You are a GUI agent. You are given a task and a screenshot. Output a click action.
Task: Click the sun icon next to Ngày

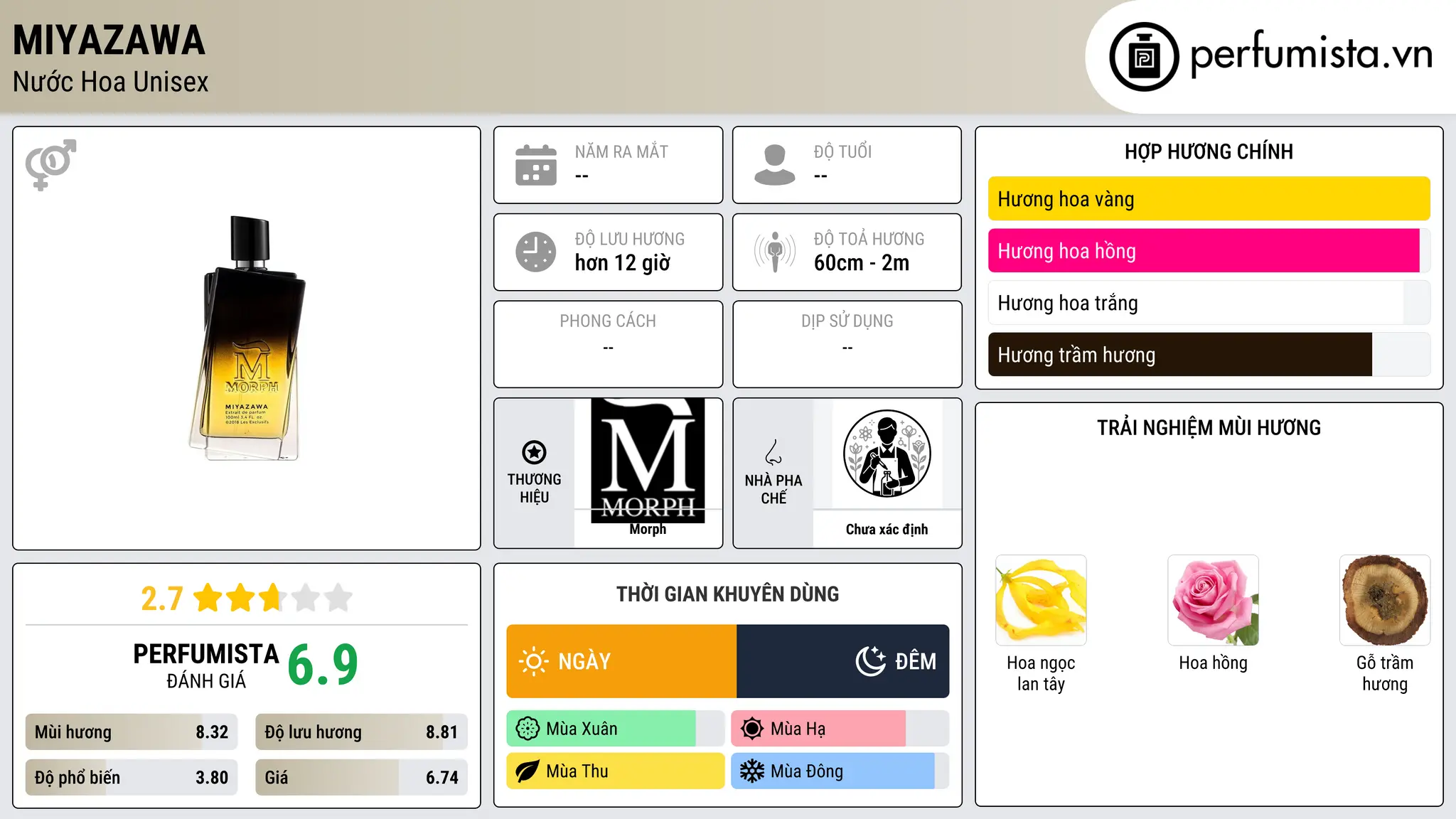click(533, 661)
